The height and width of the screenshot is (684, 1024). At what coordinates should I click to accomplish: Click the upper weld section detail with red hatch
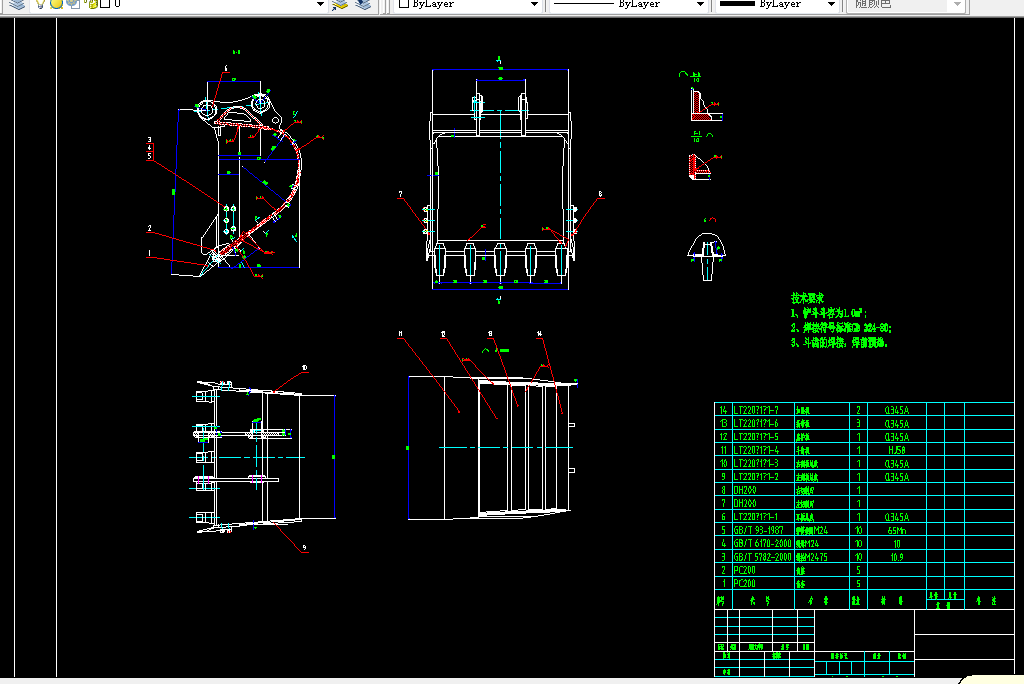tap(705, 105)
